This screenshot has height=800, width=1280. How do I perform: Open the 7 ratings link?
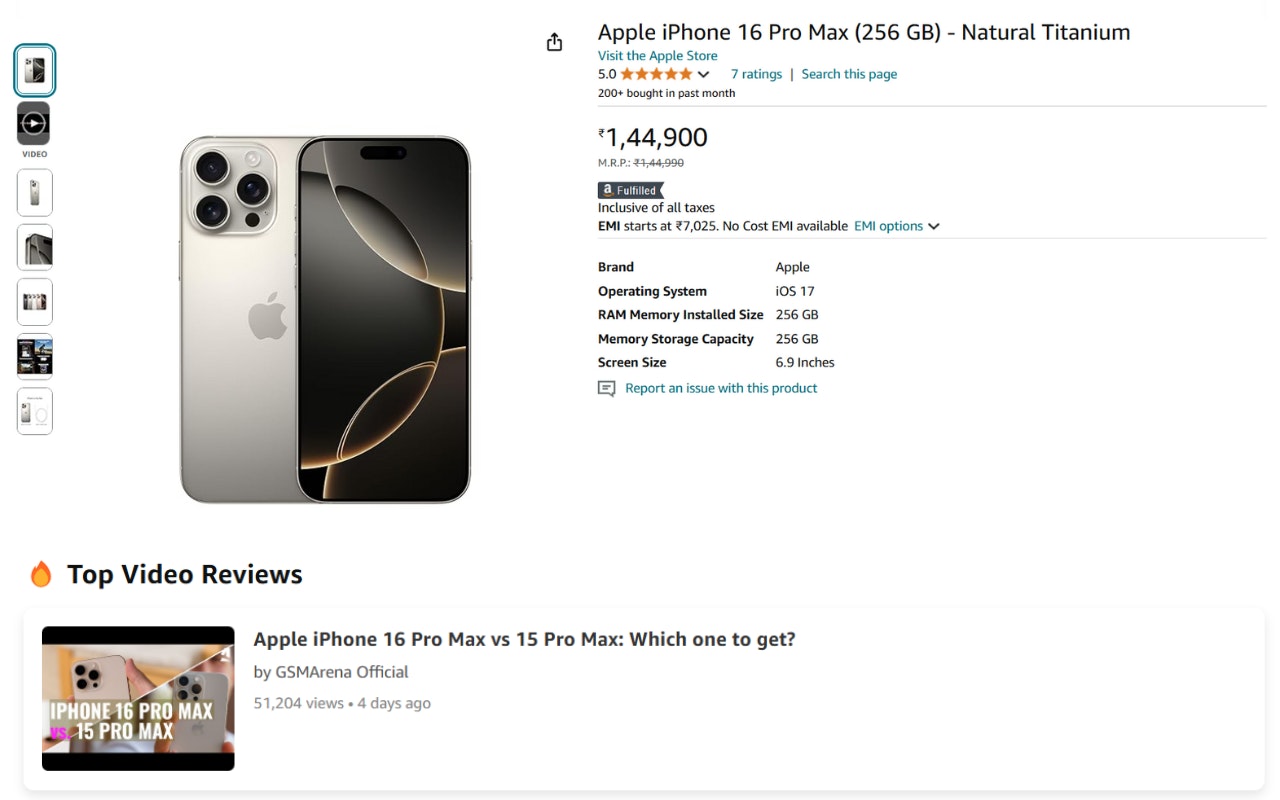point(756,74)
